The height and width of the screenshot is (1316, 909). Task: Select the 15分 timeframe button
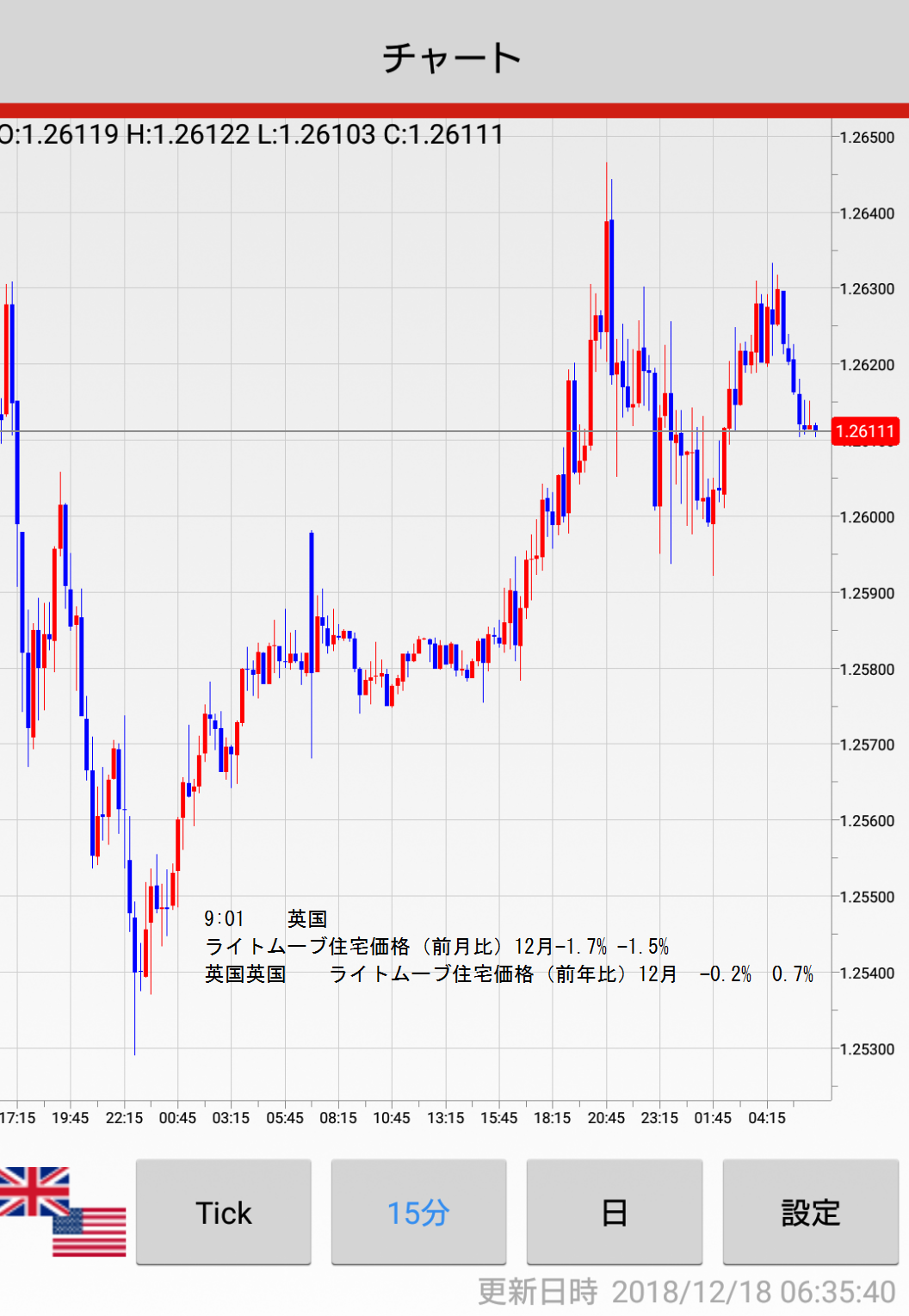tap(418, 1212)
